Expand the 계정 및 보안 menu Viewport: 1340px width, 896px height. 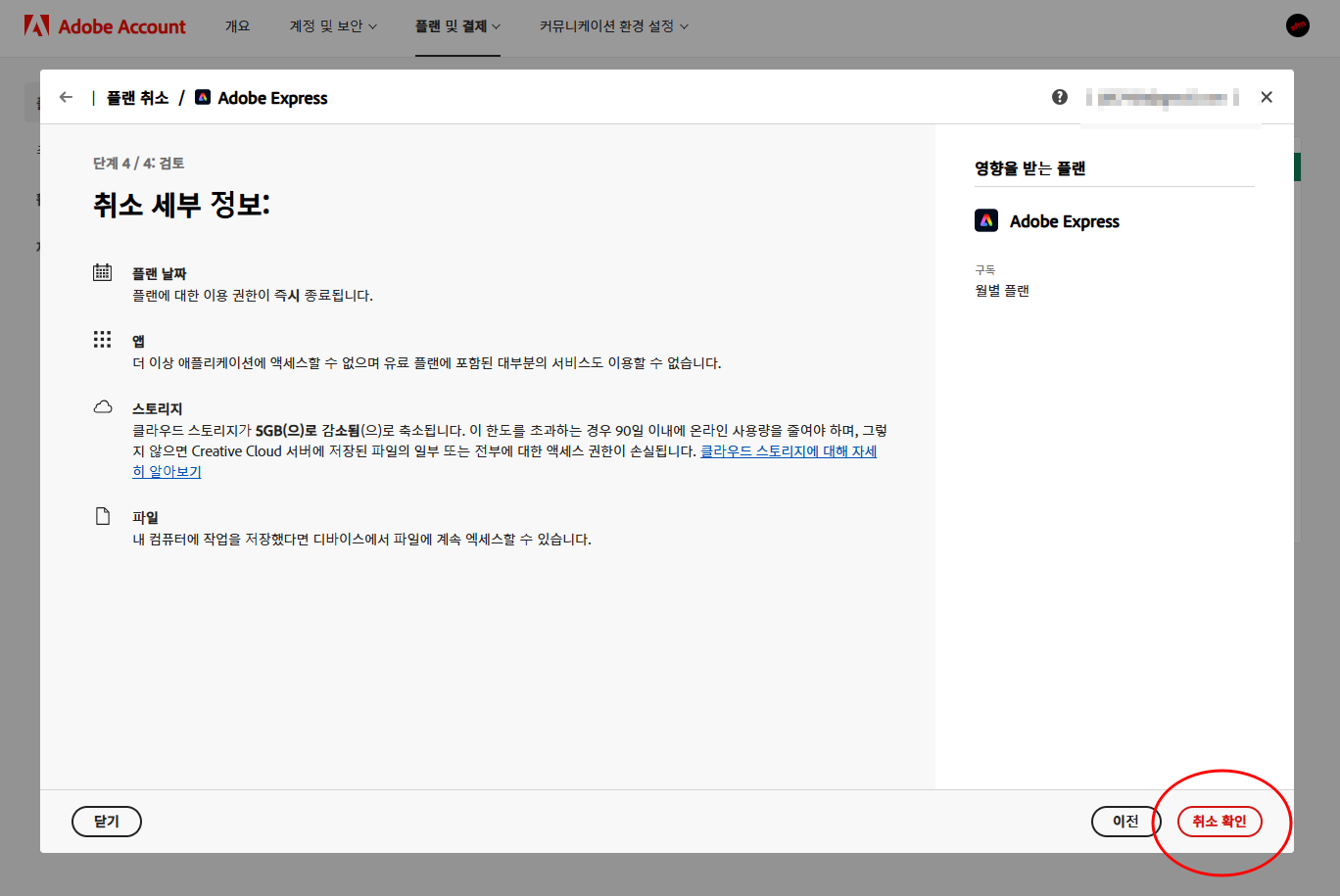(x=333, y=26)
